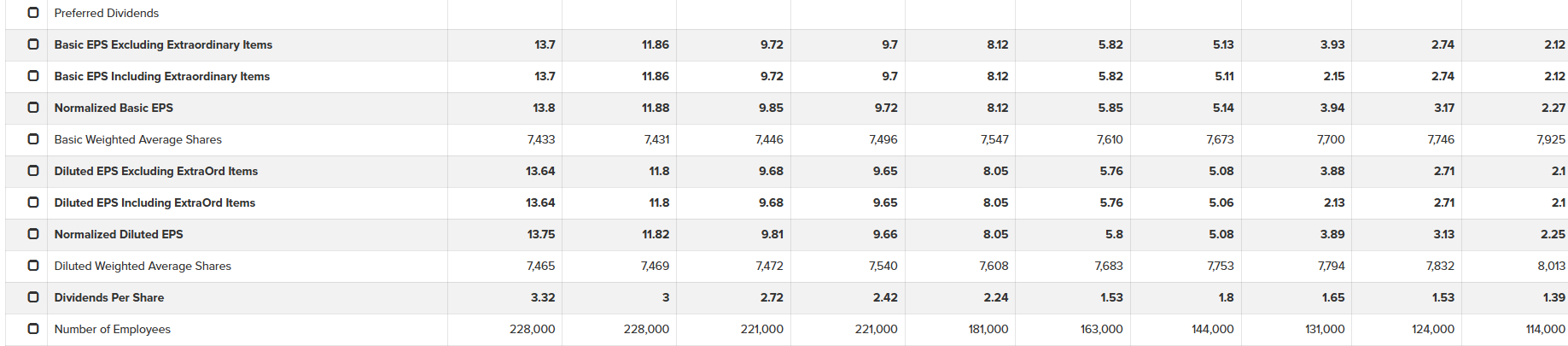The width and height of the screenshot is (1568, 346).
Task: Enable the Normalized Basic EPS checkbox
Action: [33, 108]
